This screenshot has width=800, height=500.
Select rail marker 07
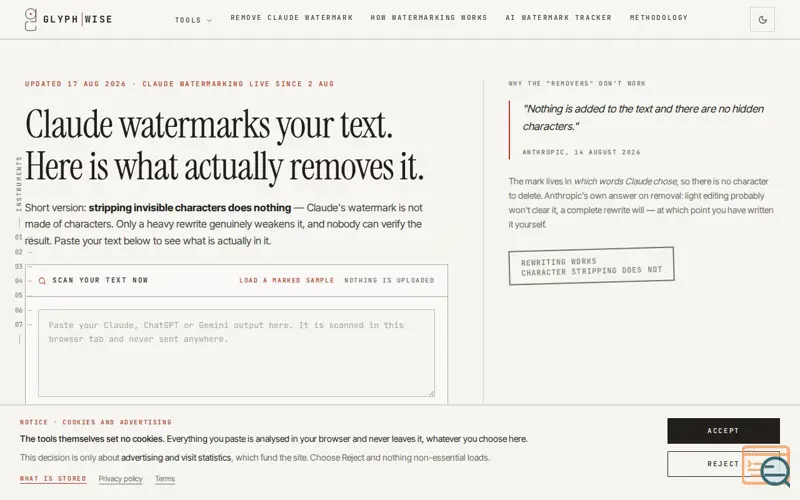[x=18, y=324]
